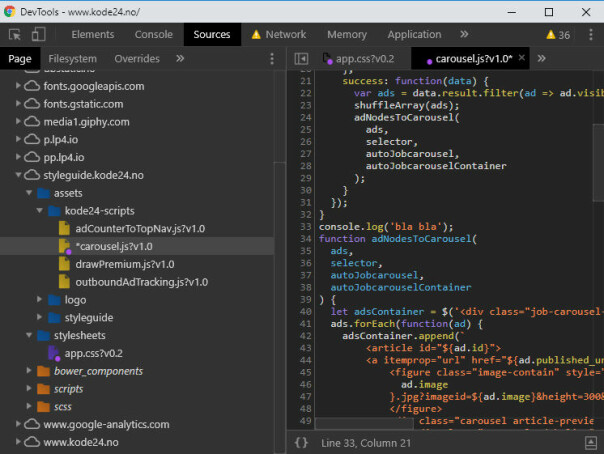Click the orange folder icon for bower_components
This screenshot has height=454, width=604.
(44, 371)
